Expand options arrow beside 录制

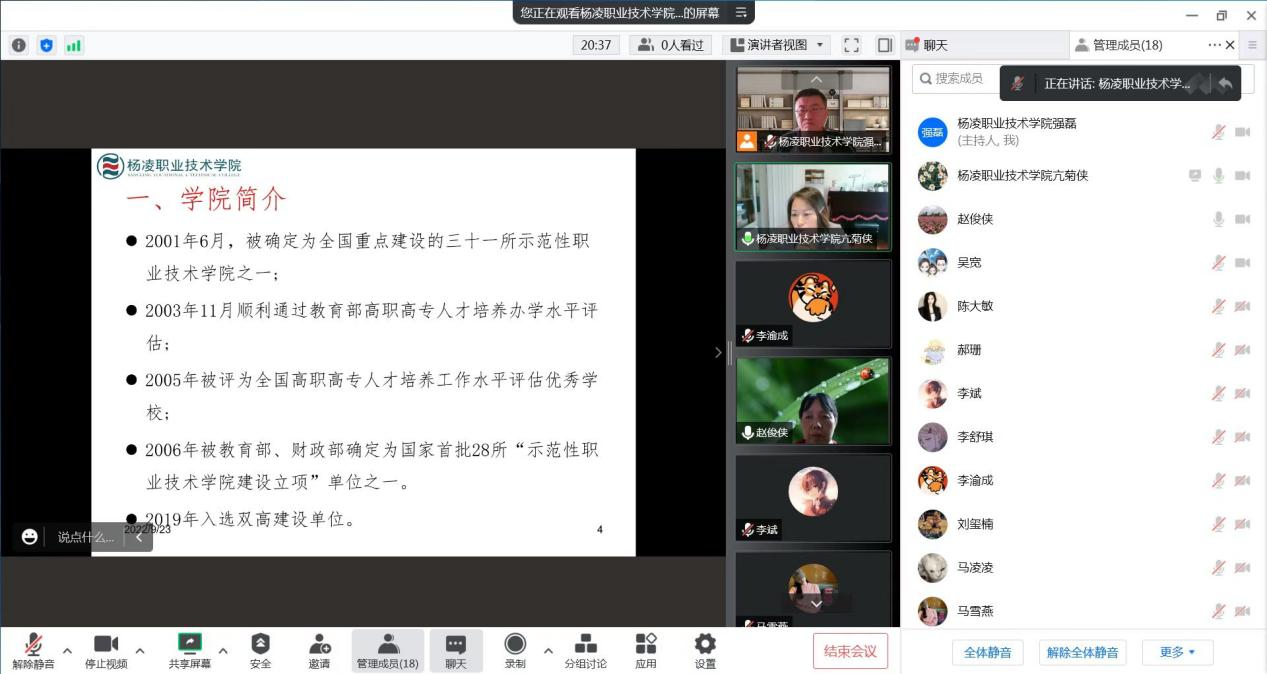click(x=548, y=651)
